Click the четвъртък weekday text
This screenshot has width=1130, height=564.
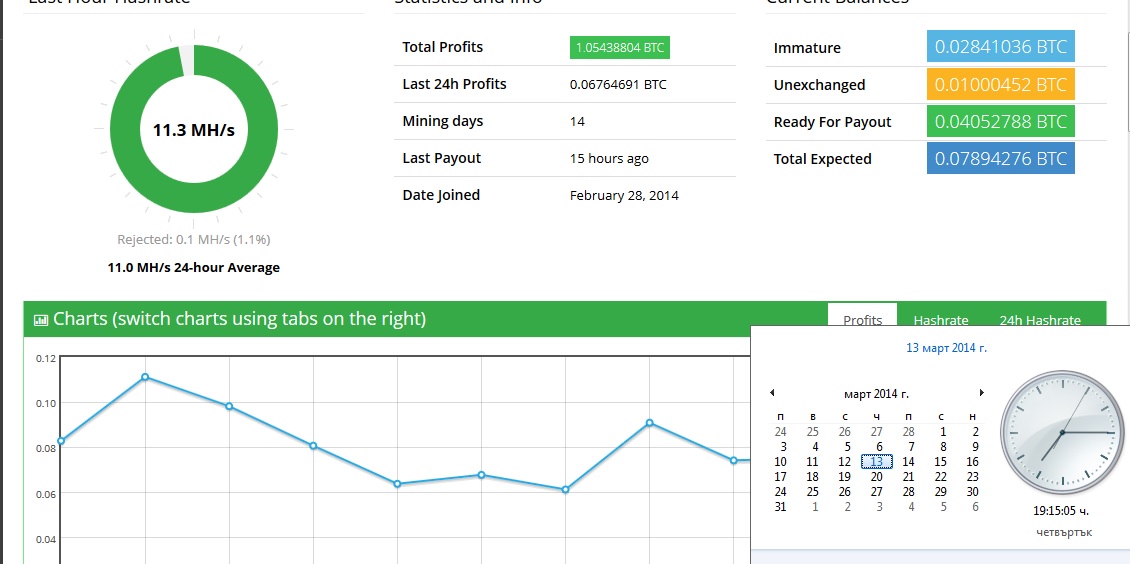[x=1064, y=533]
